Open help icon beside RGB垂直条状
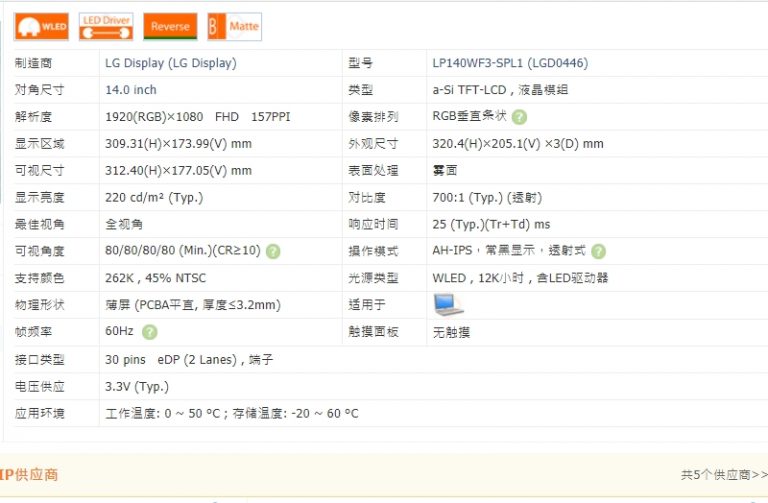The height and width of the screenshot is (503, 768). click(519, 117)
